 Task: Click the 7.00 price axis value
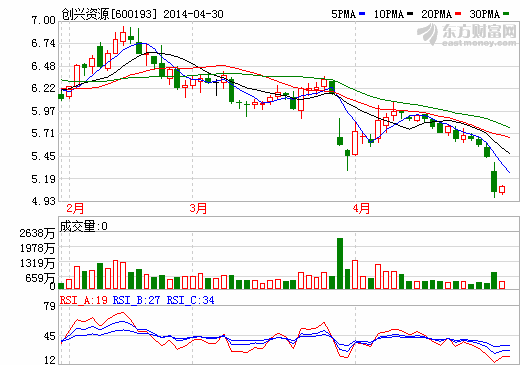(x=43, y=20)
